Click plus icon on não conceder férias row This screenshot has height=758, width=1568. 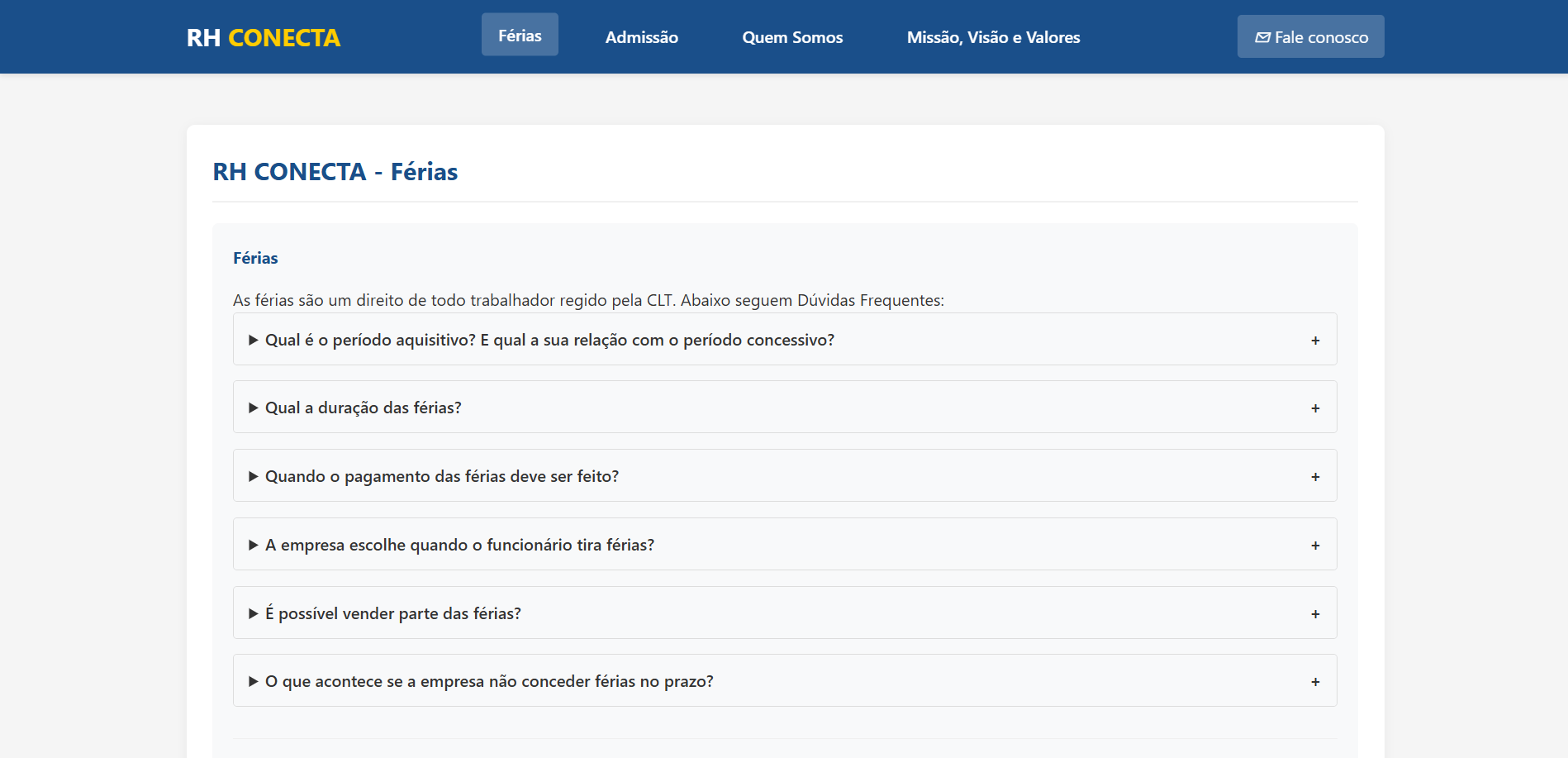click(x=1315, y=682)
